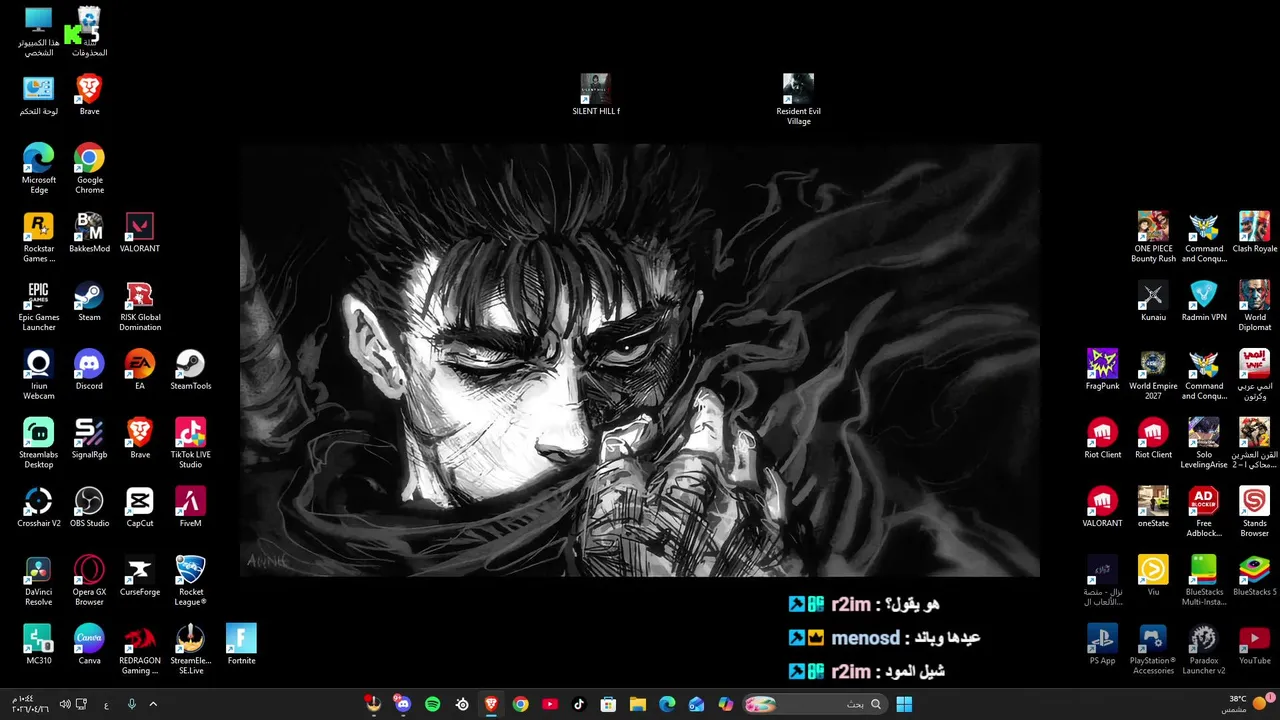Image resolution: width=1280 pixels, height=720 pixels.
Task: Open the Fortnite desktop shortcut
Action: [x=241, y=644]
